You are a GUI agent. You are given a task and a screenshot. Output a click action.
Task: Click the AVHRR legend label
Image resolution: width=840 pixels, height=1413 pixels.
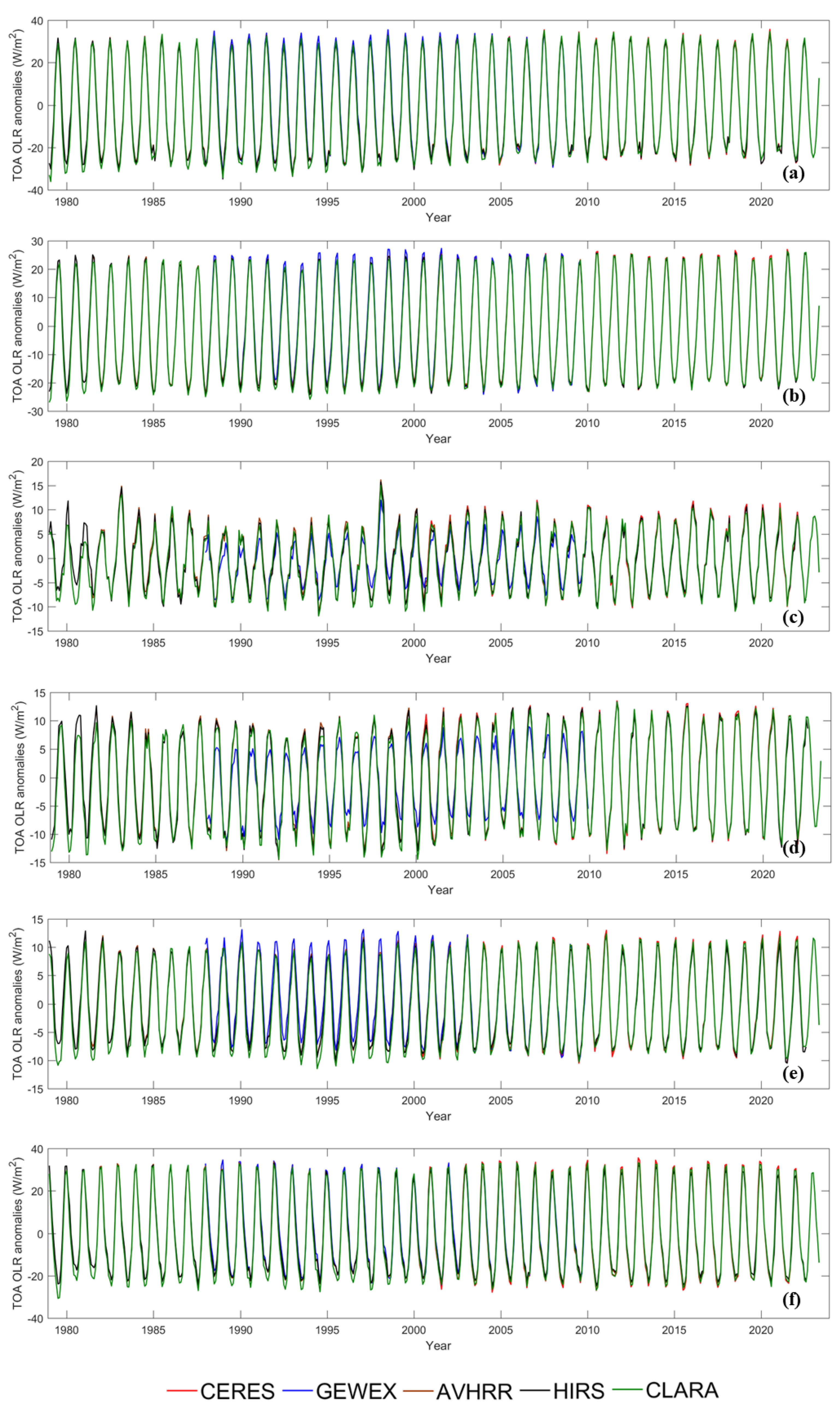[474, 1391]
